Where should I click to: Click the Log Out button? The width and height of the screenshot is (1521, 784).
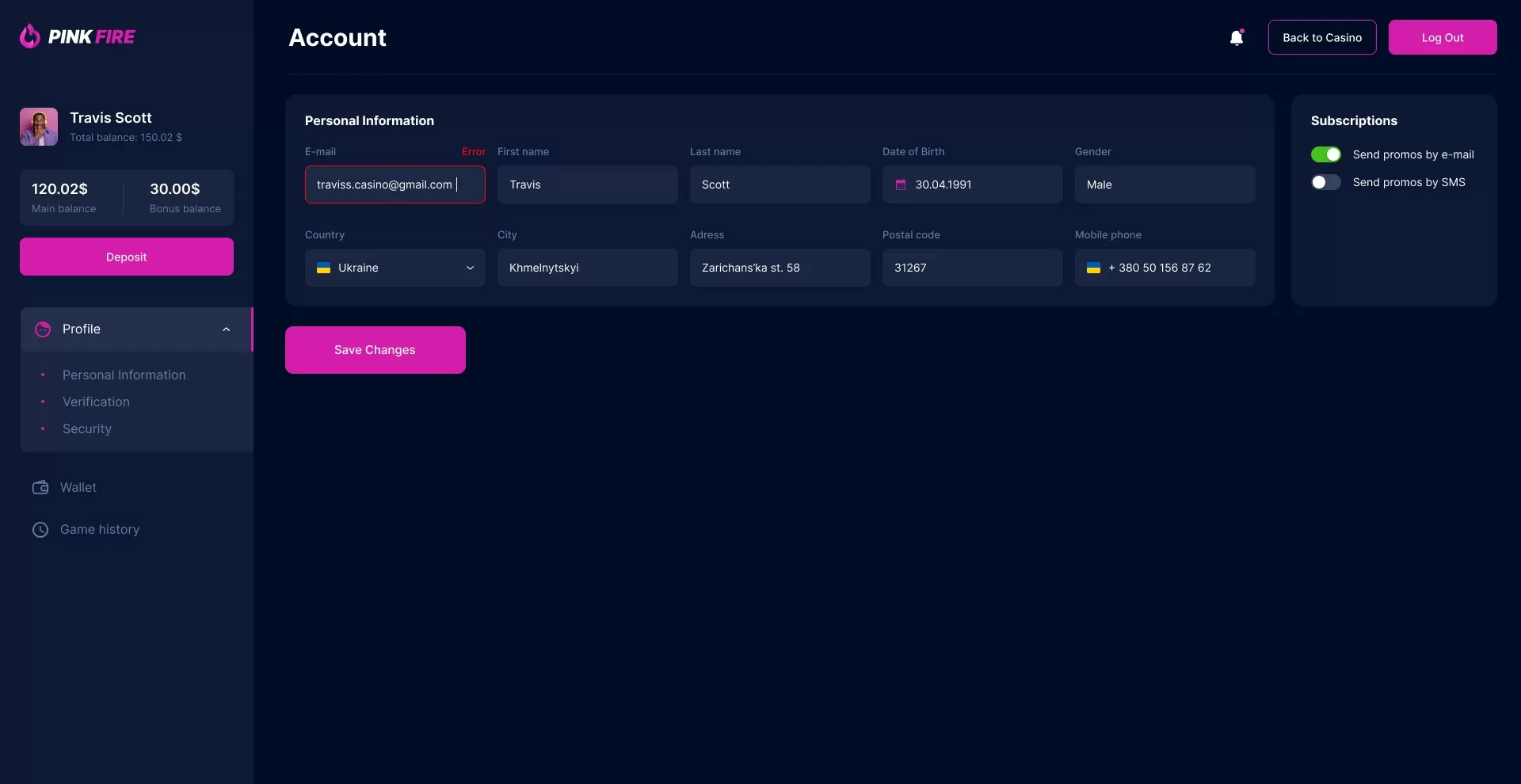pyautogui.click(x=1443, y=37)
